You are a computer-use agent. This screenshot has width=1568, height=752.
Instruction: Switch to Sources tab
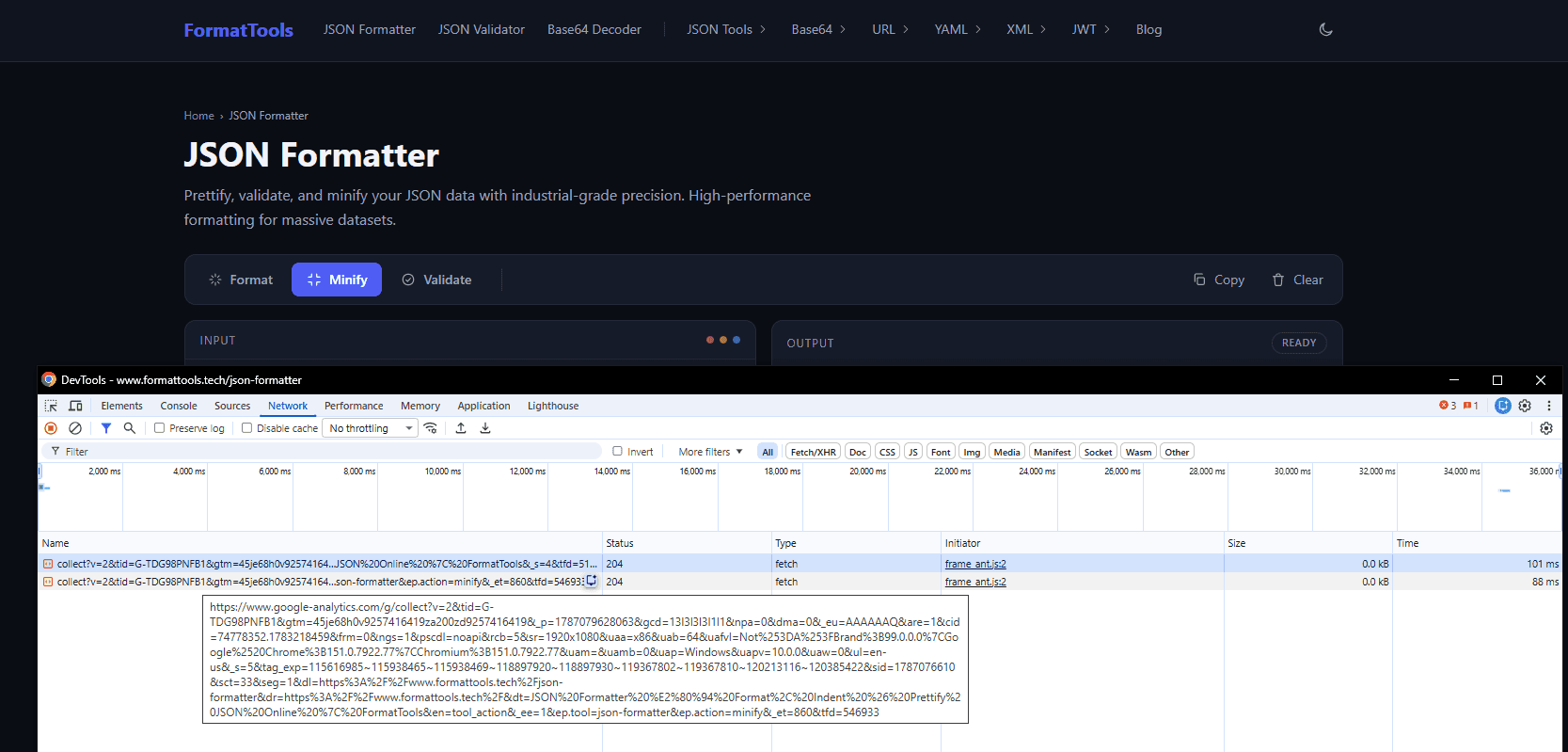click(x=232, y=406)
